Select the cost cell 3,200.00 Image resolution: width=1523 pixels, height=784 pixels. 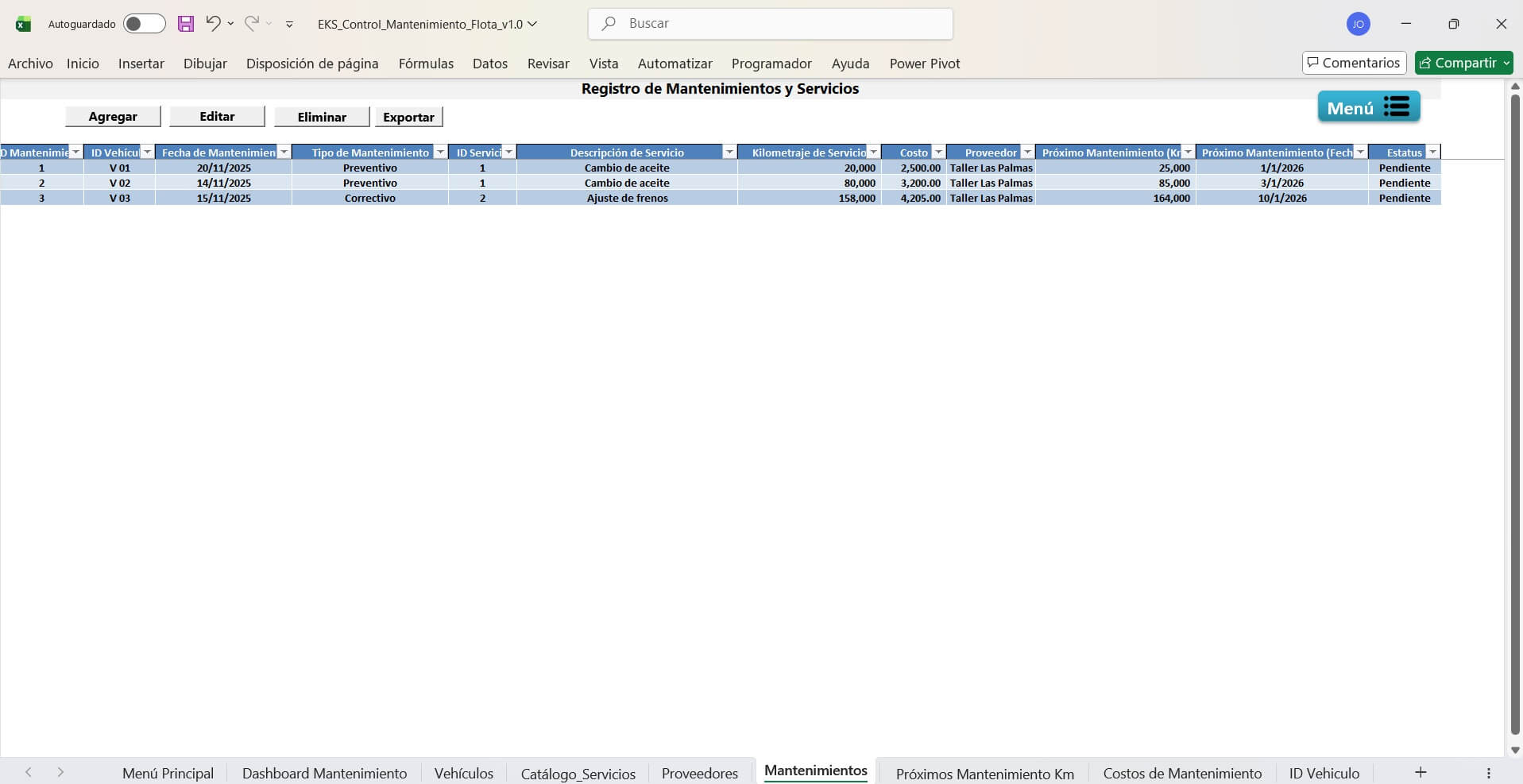(x=914, y=183)
